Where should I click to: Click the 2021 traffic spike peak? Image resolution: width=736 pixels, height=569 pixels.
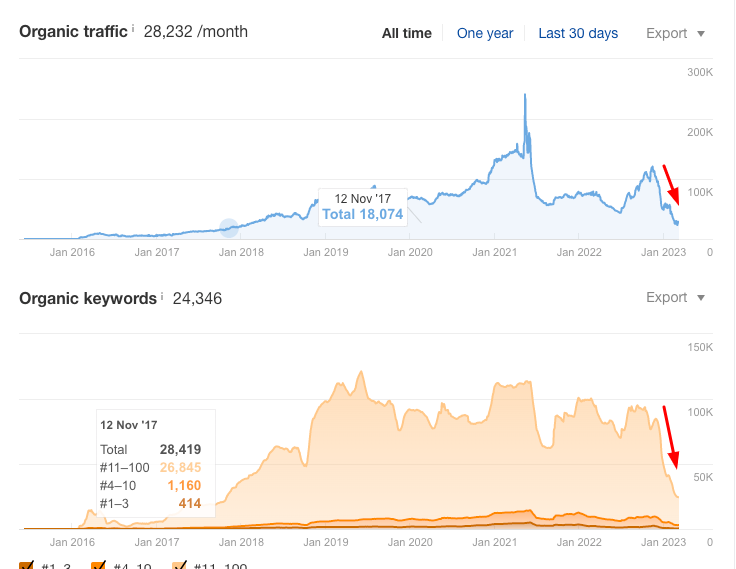[525, 95]
